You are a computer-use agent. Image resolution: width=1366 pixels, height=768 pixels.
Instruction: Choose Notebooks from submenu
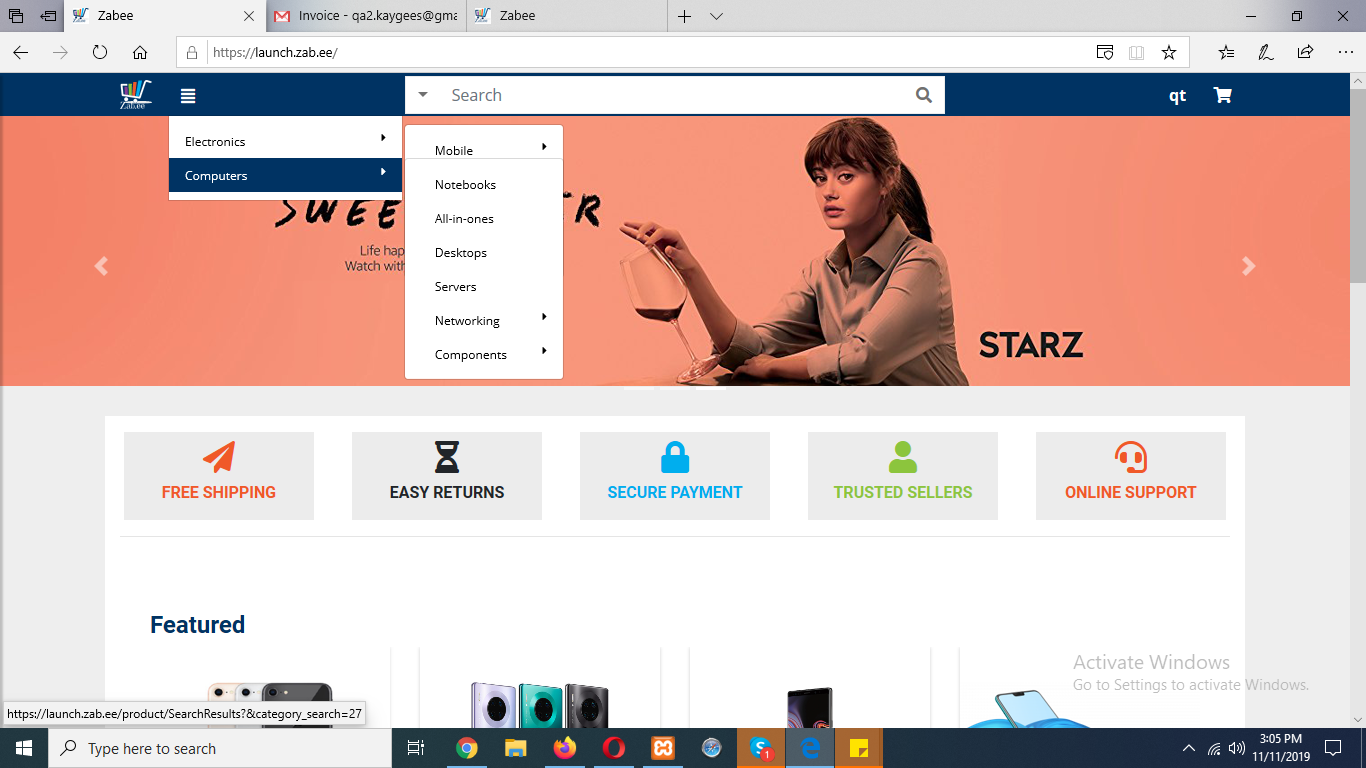(465, 185)
